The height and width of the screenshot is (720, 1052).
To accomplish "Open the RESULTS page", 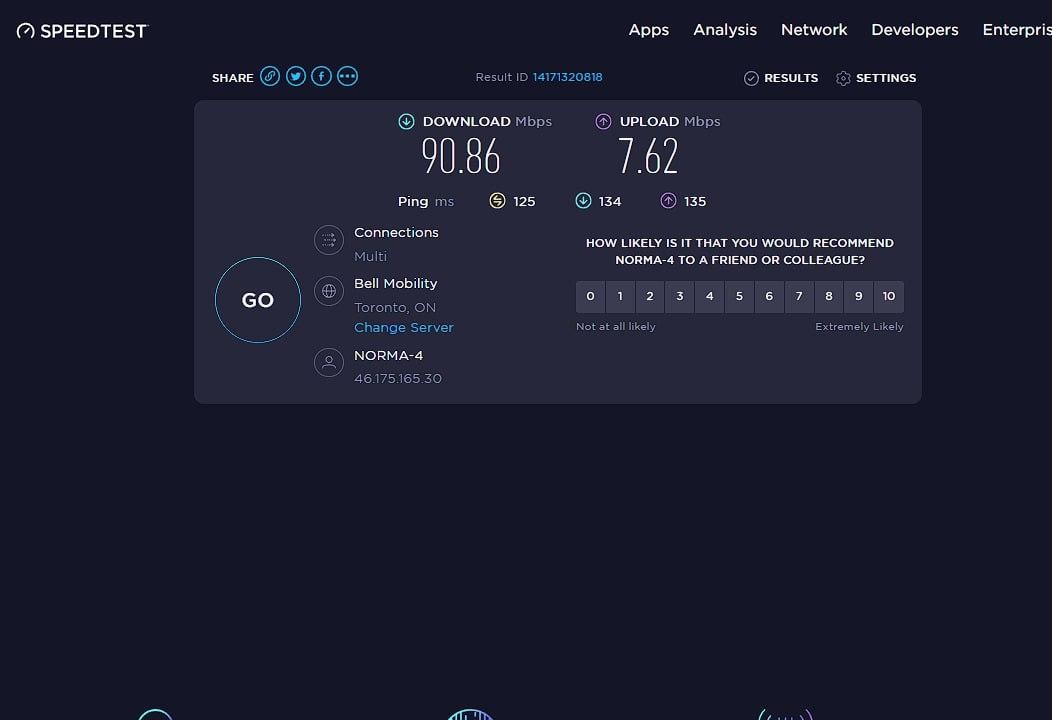I will tap(791, 78).
